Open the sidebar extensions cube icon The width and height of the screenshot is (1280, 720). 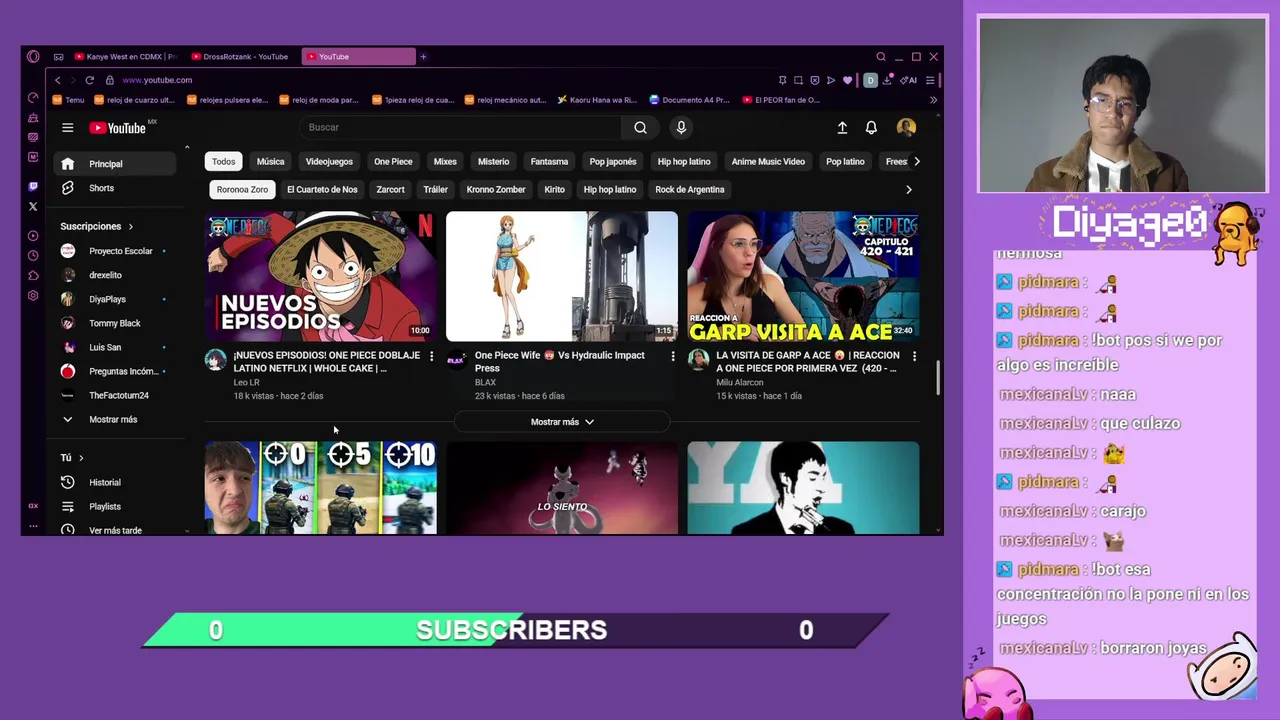[x=33, y=276]
